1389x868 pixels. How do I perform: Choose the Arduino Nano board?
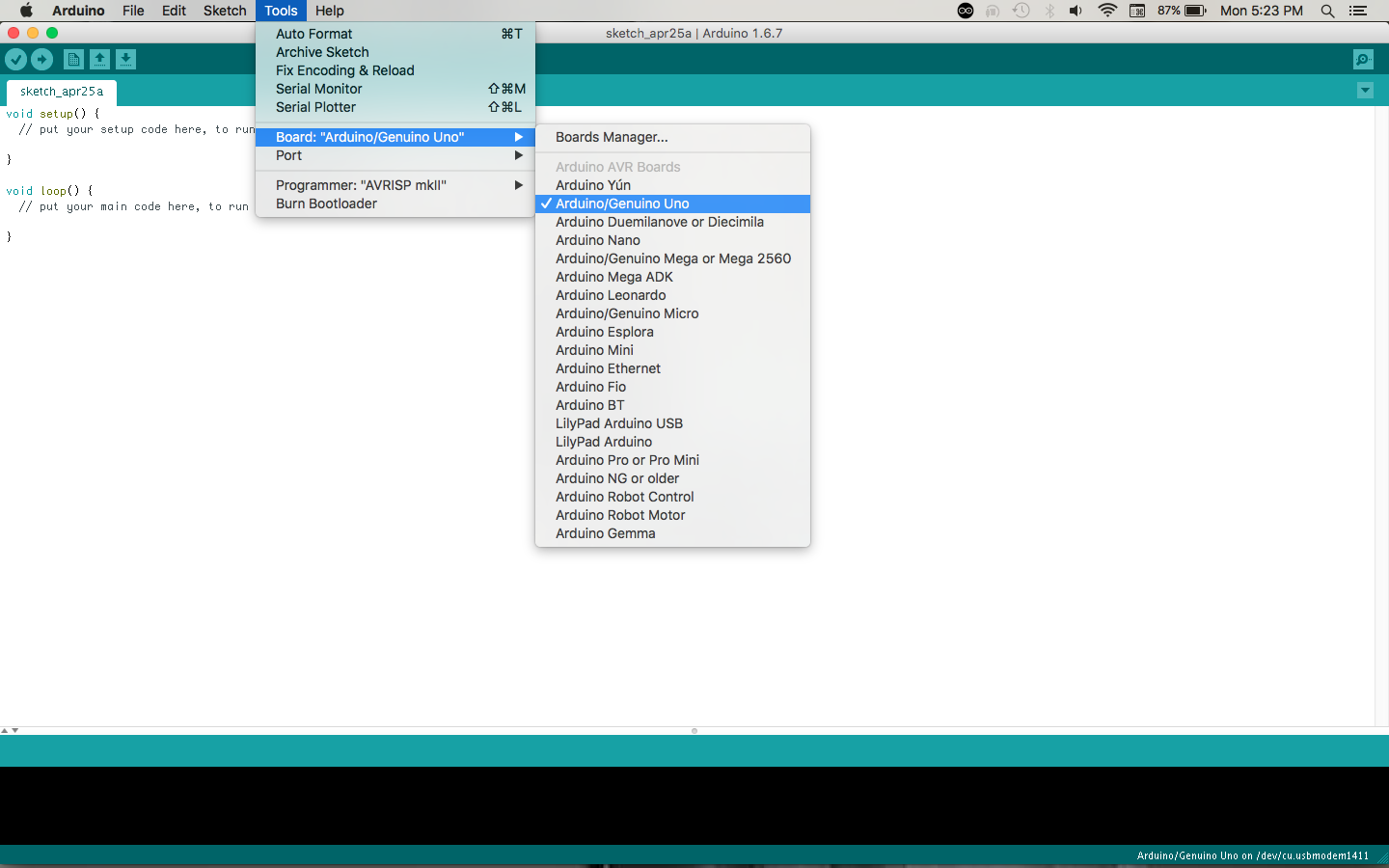(672, 240)
